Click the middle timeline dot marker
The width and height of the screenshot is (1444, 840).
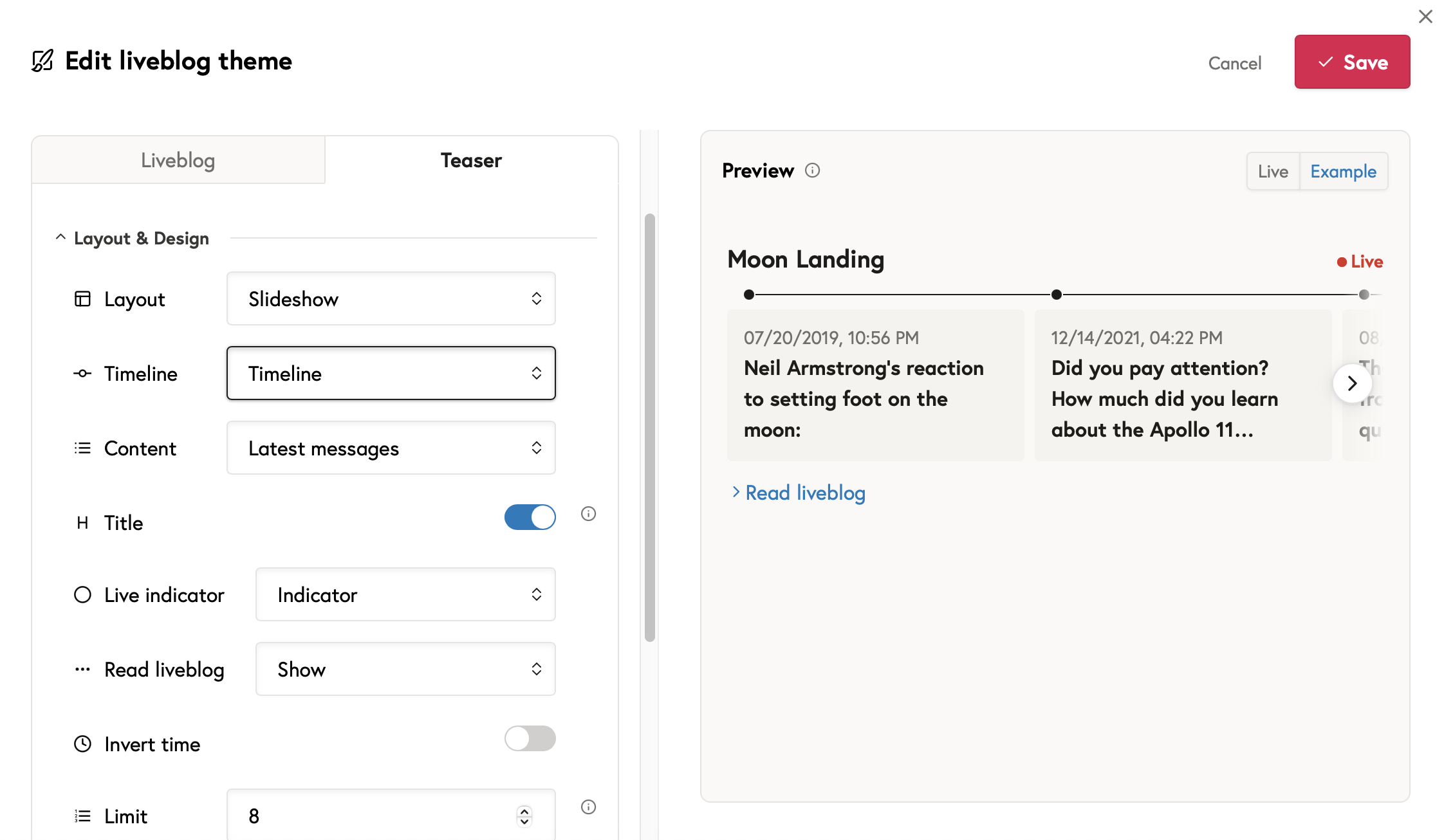[x=1056, y=295]
